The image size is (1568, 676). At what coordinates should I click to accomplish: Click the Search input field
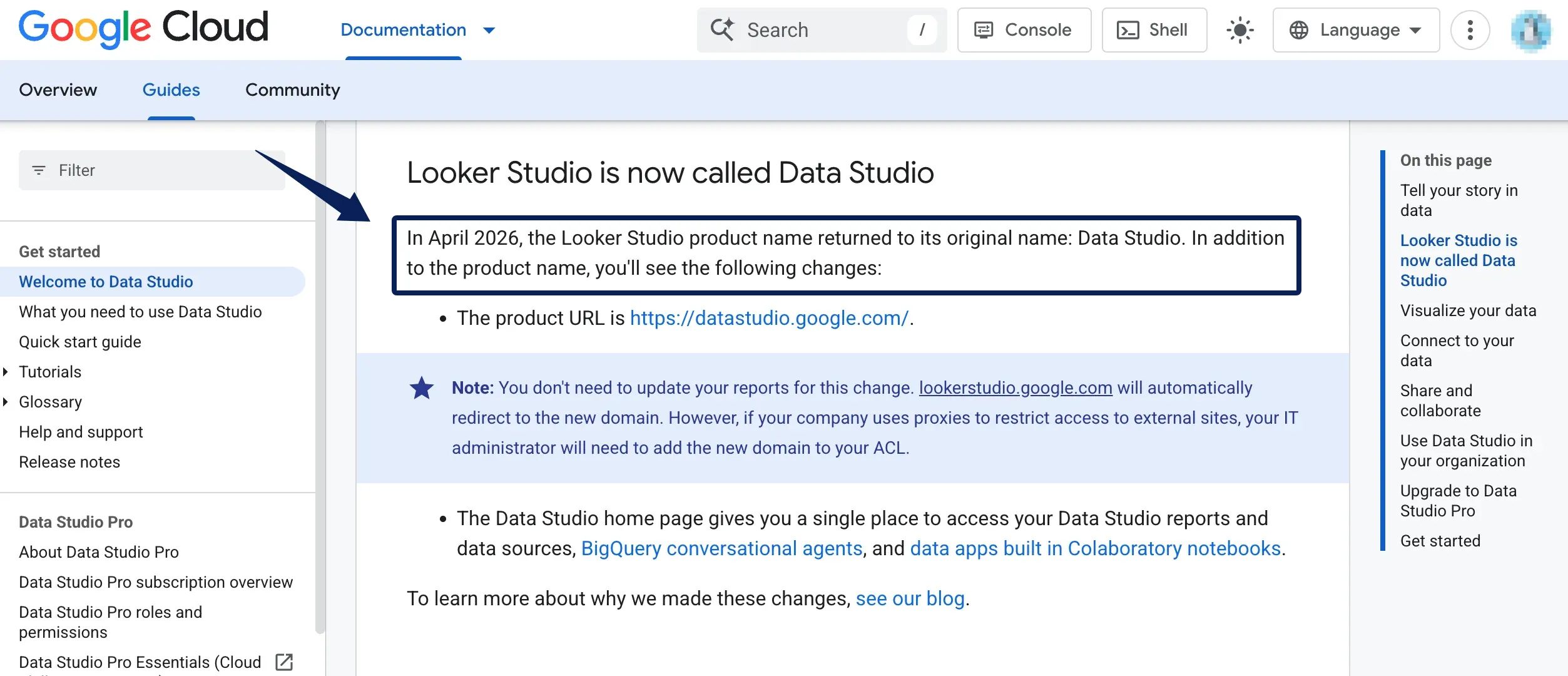(x=822, y=30)
